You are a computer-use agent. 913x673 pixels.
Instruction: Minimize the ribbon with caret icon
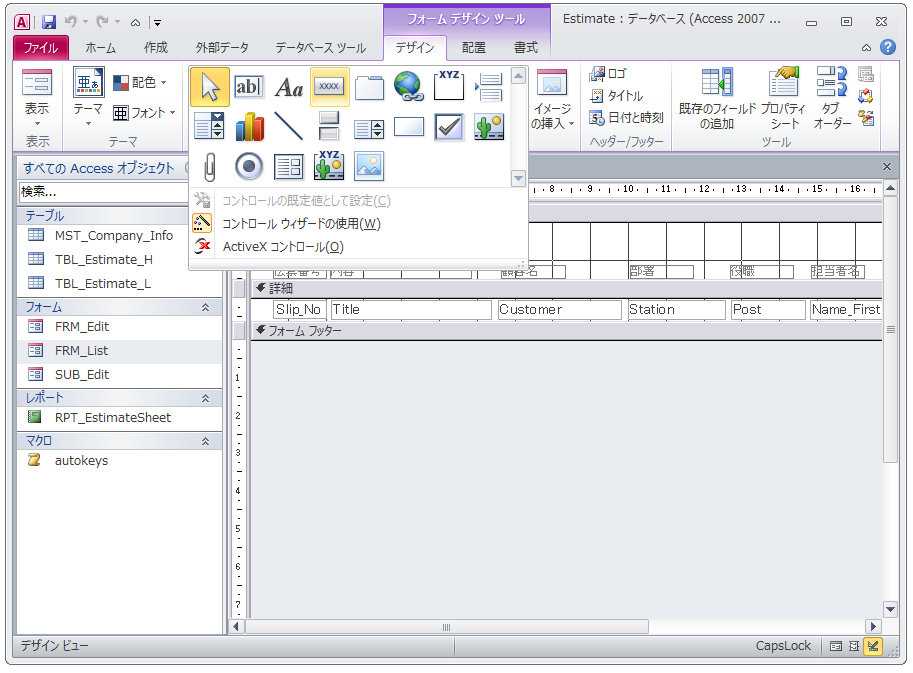point(866,48)
